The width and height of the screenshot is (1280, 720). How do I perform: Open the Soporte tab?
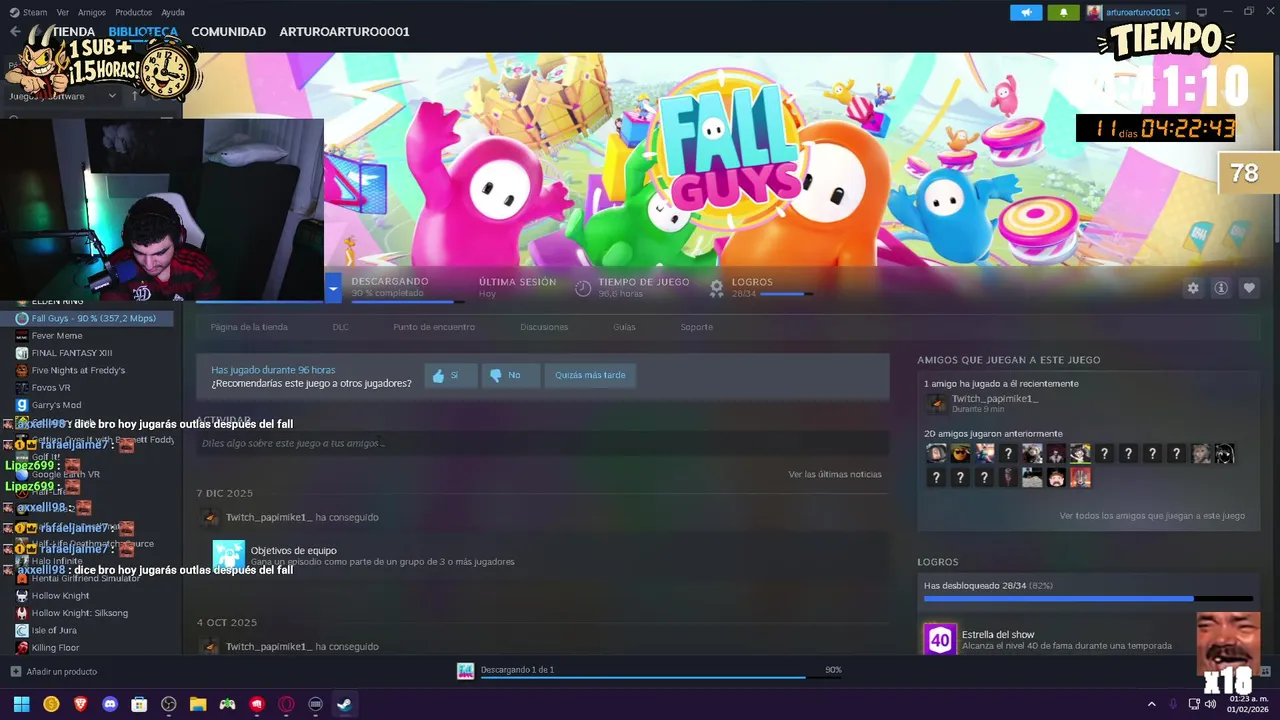click(697, 327)
